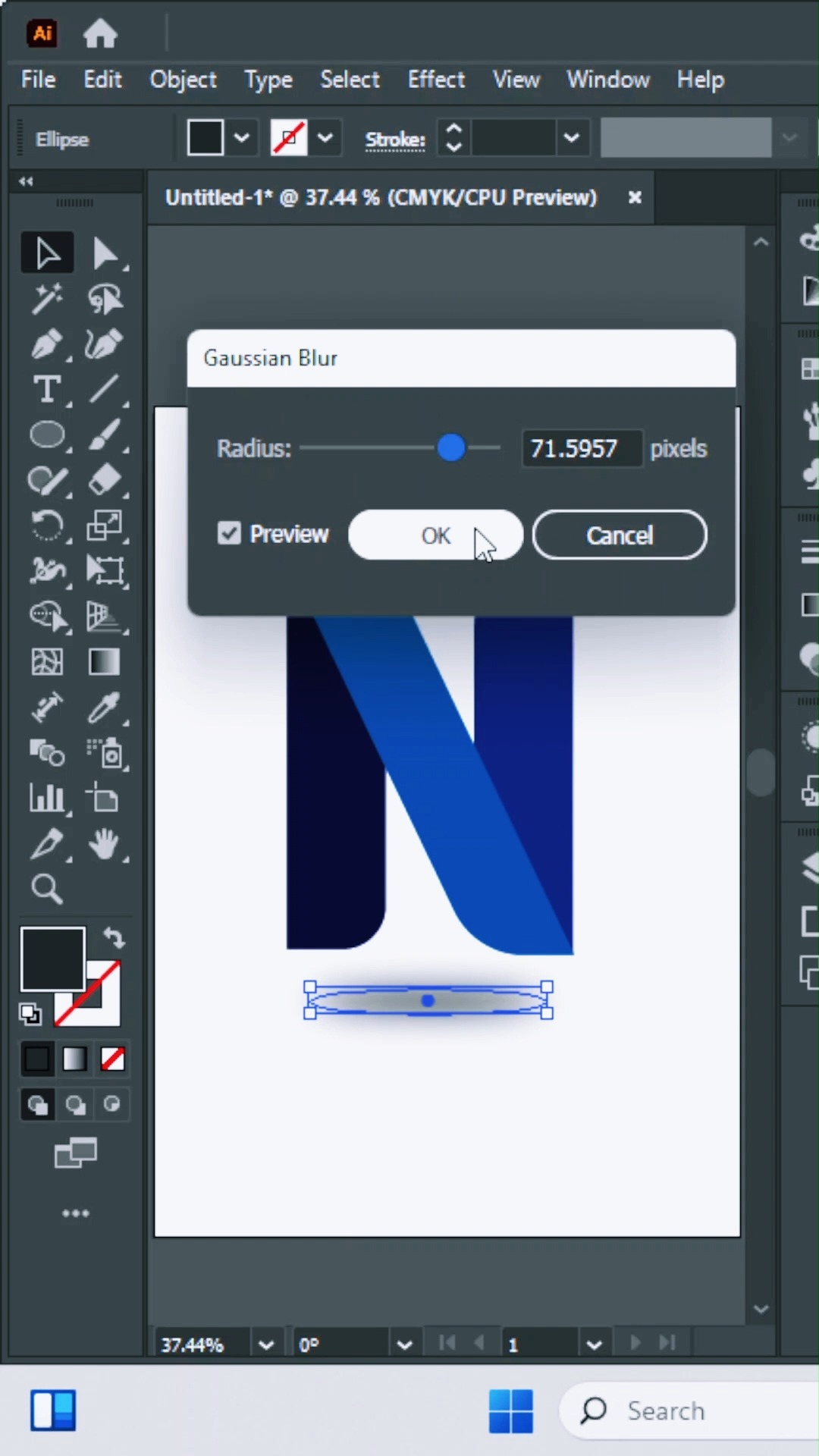
Task: Select the Ellipse tool
Action: (47, 435)
